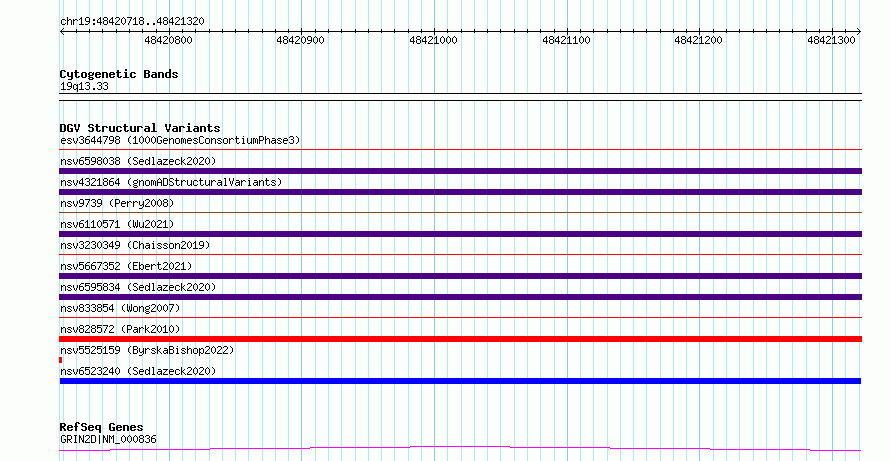Select the DGV Structural Variants track title
This screenshot has width=890, height=461.
[140, 128]
